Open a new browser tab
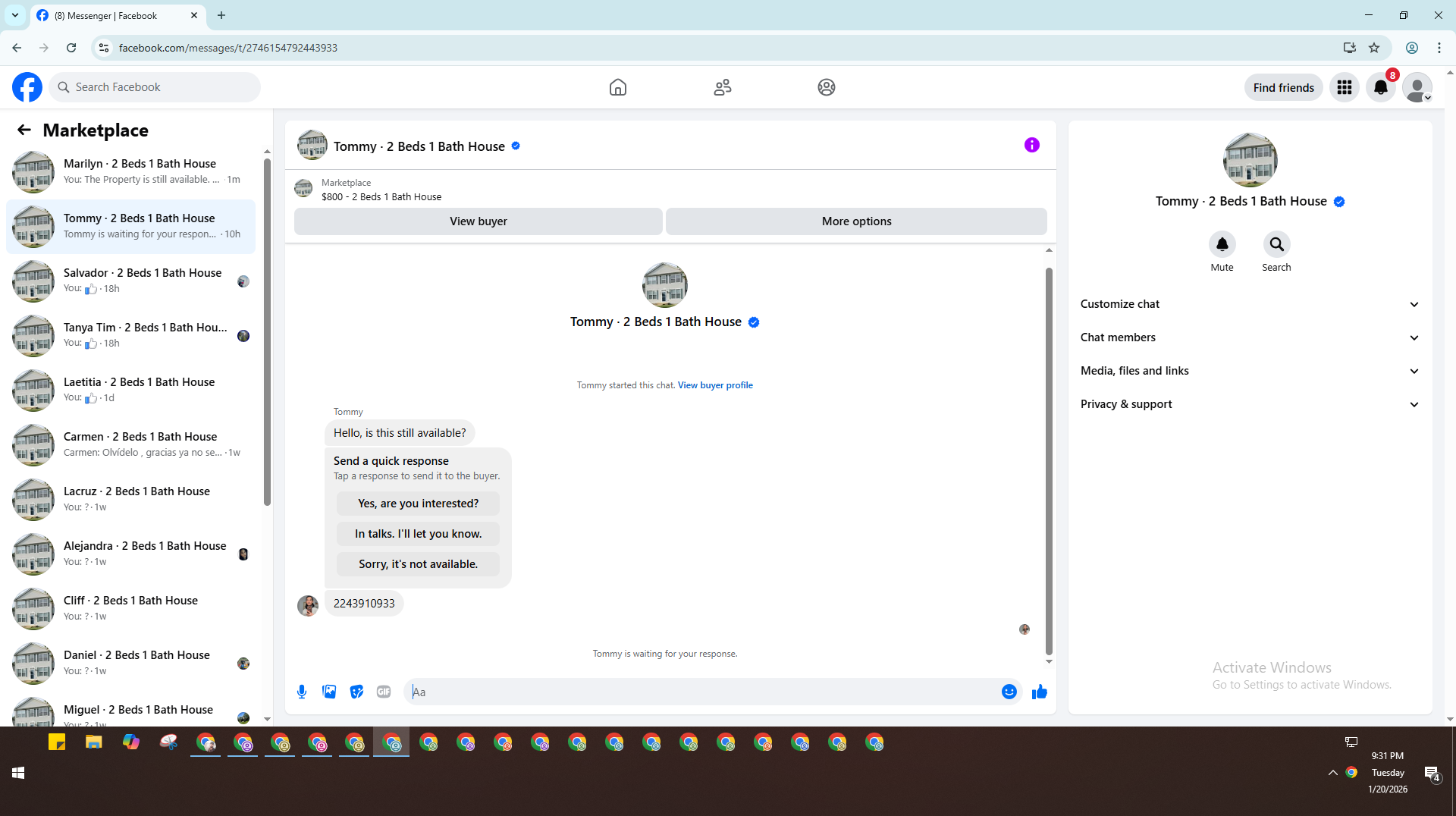This screenshot has width=1456, height=816. [x=221, y=15]
